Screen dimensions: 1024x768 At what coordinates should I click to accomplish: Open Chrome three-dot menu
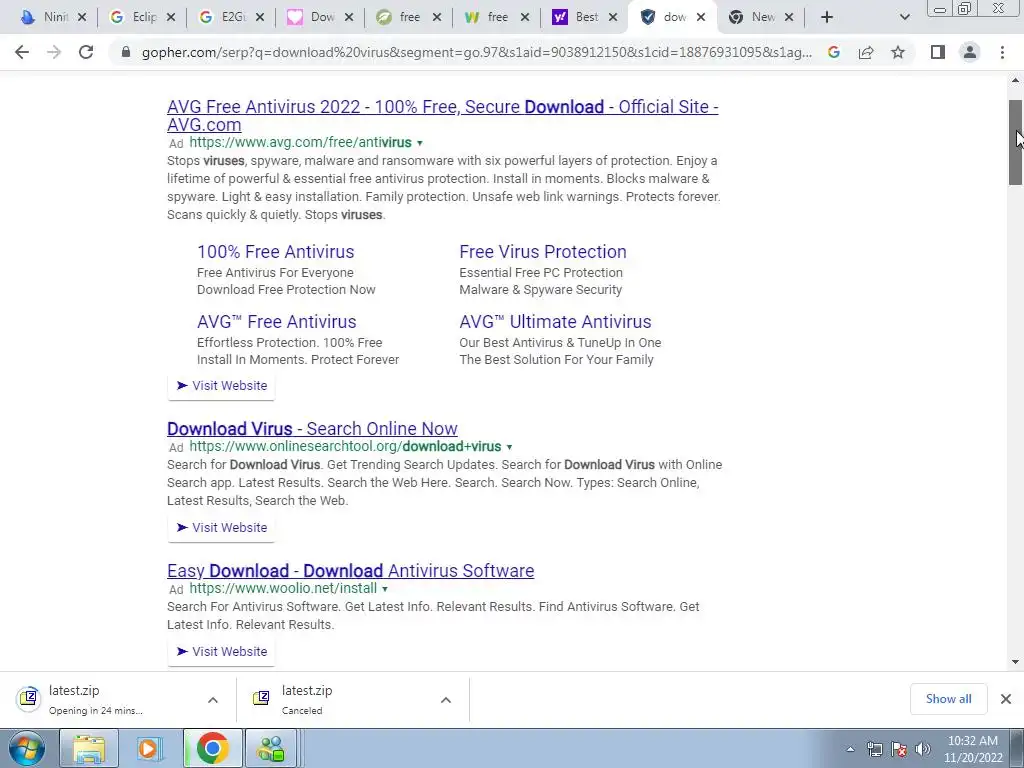click(x=1002, y=52)
